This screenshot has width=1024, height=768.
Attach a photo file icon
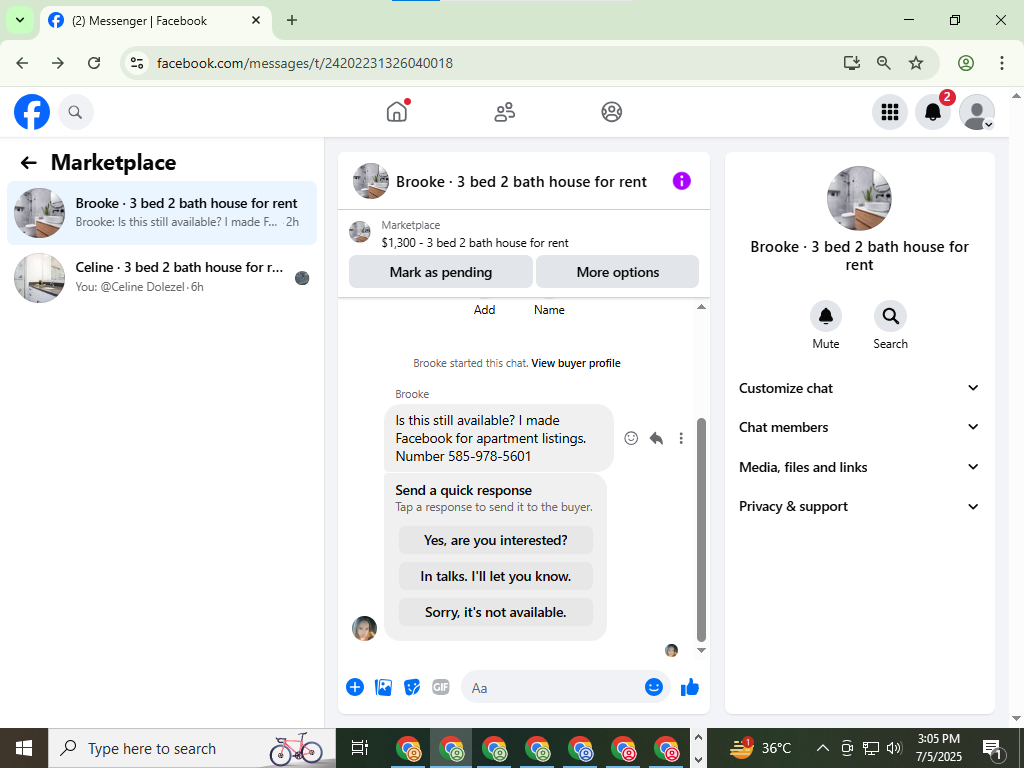[x=383, y=687]
